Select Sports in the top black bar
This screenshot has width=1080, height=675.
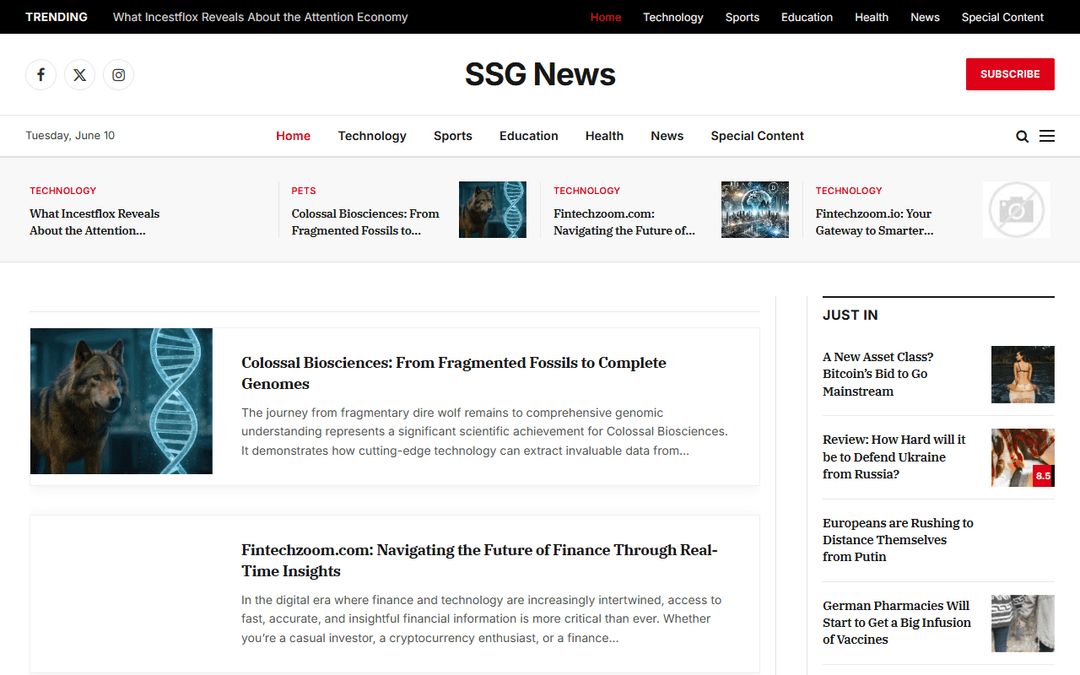(x=742, y=17)
